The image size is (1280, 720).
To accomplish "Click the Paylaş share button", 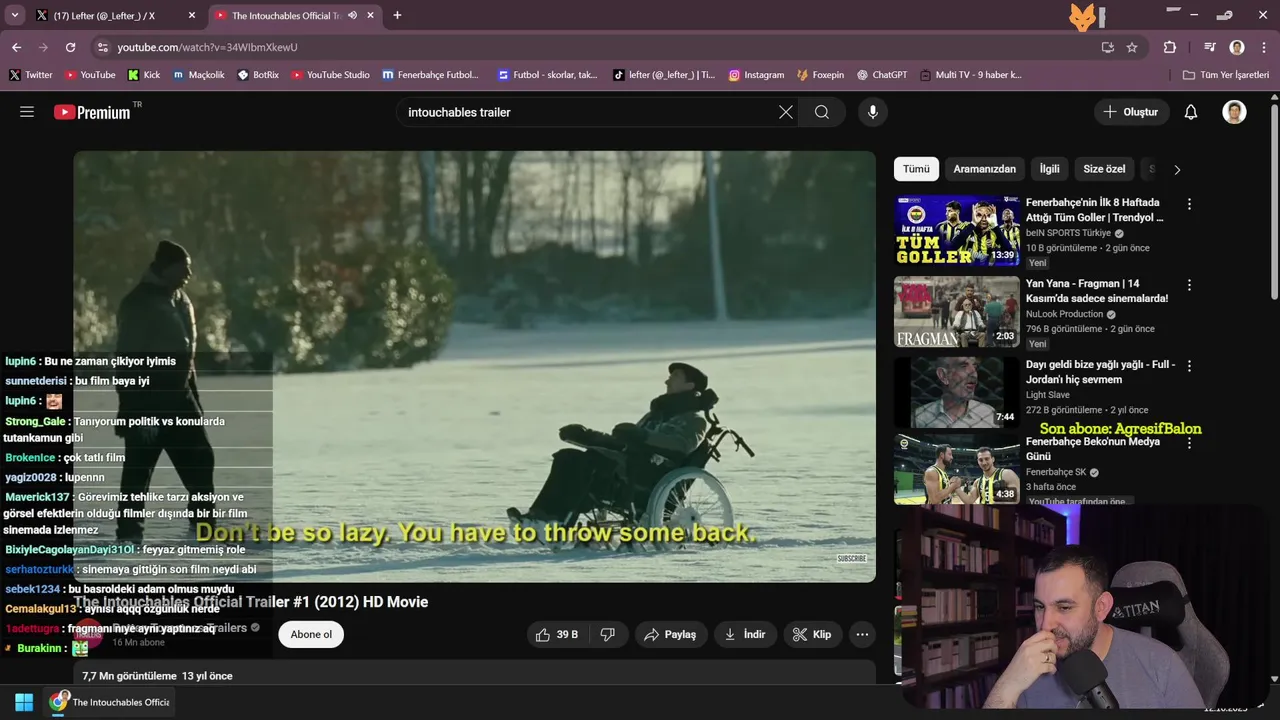I will click(671, 634).
